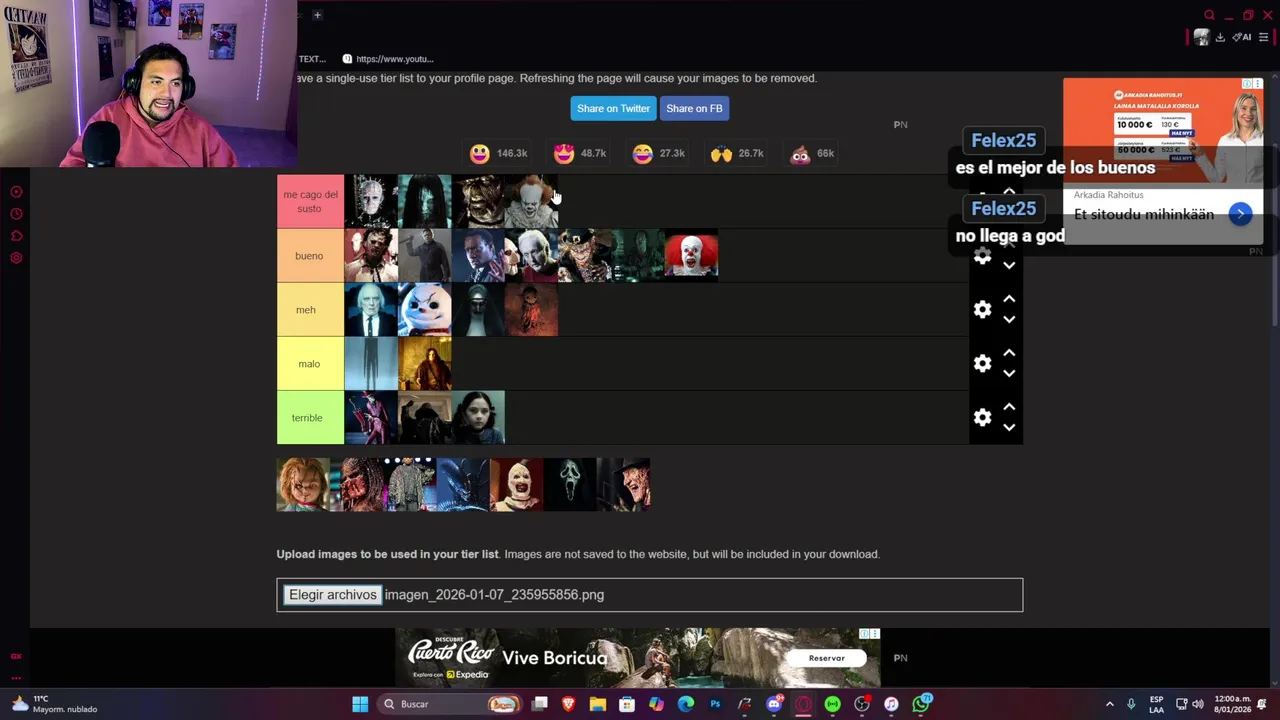
Task: Open the browser easy setup menu icon
Action: [x=1263, y=38]
